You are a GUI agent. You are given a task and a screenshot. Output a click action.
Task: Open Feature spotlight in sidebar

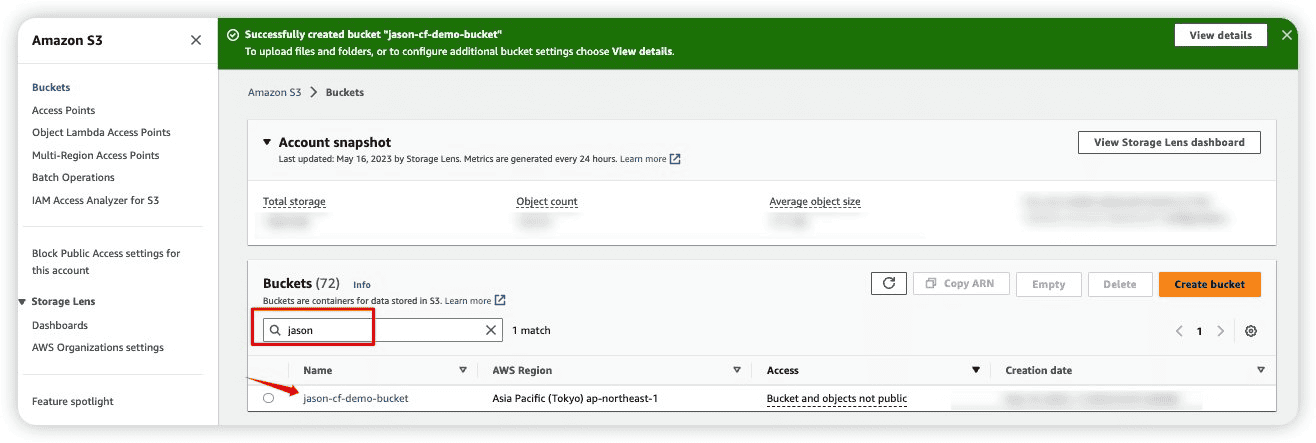point(73,401)
